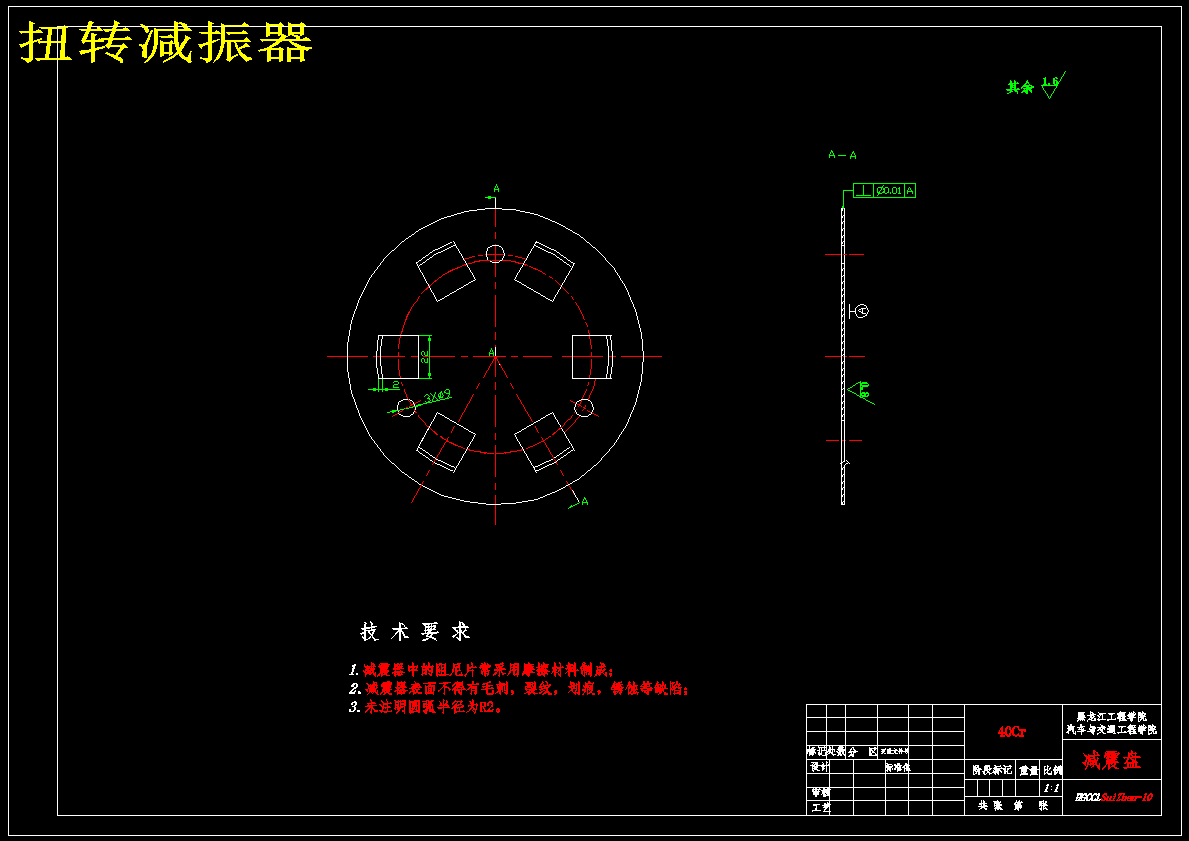Select the upper-right tilted spring window

click(543, 271)
